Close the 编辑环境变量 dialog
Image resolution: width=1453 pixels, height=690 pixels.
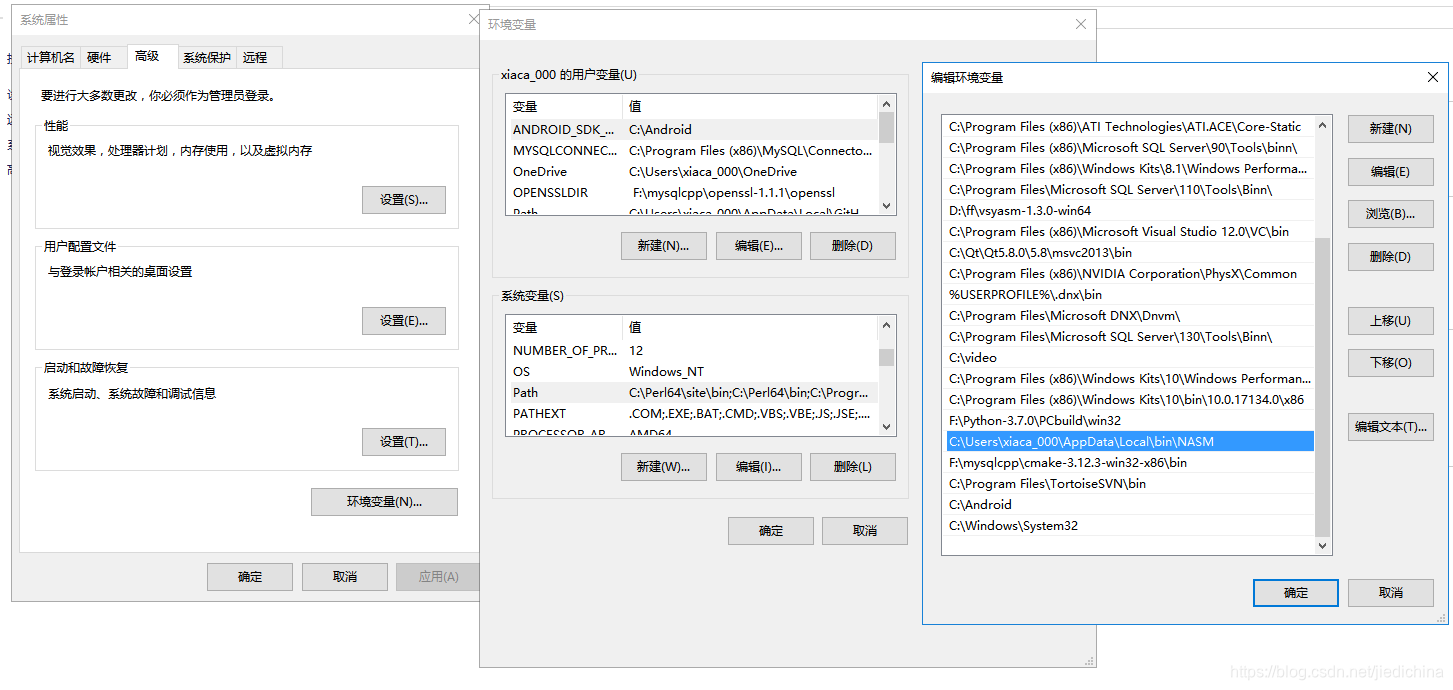(1432, 77)
